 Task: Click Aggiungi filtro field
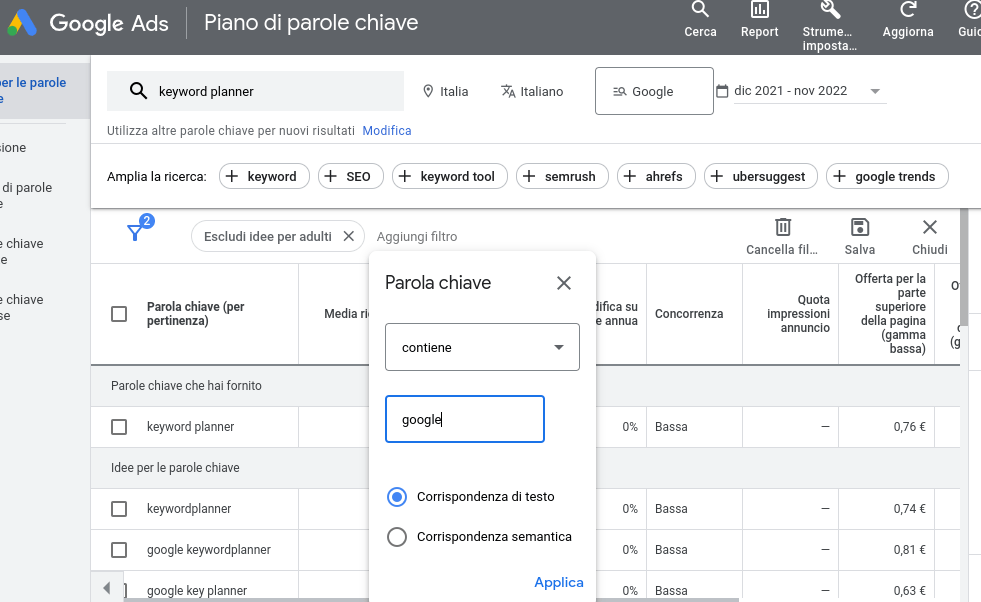pyautogui.click(x=417, y=237)
